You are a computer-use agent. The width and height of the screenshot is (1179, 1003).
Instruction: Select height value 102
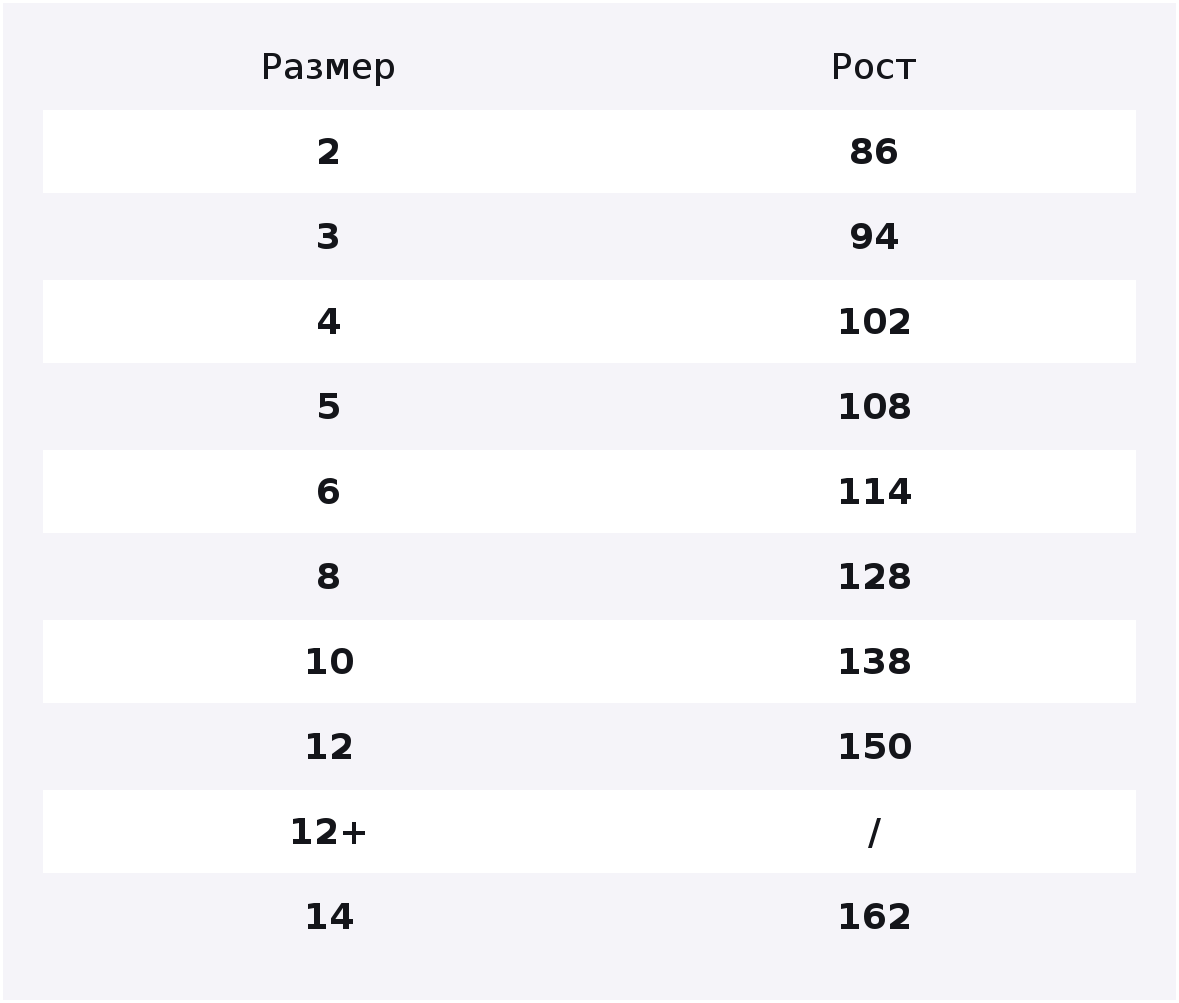coord(874,322)
